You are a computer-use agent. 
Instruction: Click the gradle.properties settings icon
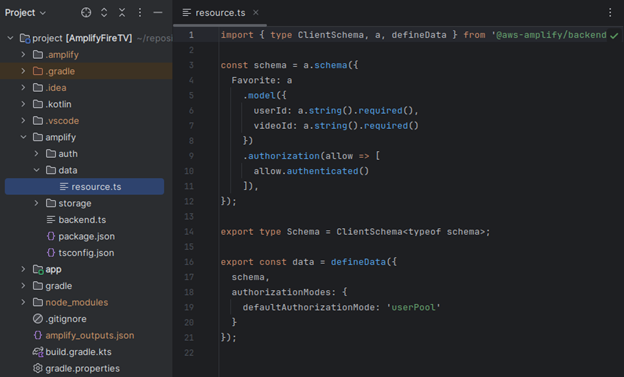coord(38,368)
